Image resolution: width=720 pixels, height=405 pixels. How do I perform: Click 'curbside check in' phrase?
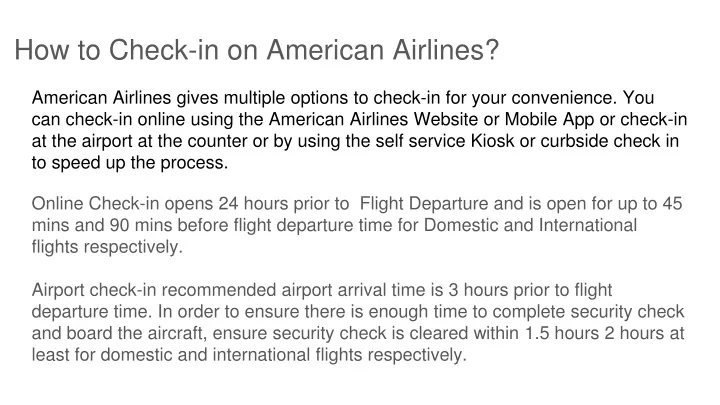(x=610, y=141)
